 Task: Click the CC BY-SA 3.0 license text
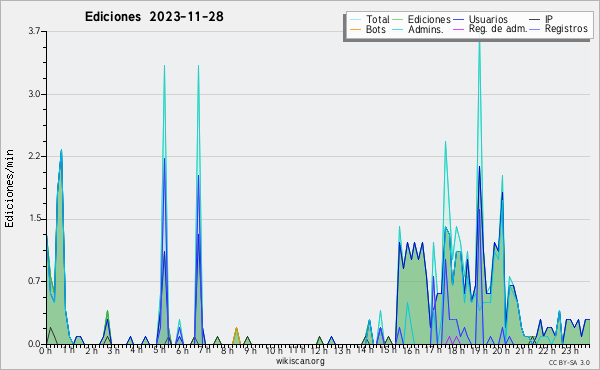coord(569,362)
